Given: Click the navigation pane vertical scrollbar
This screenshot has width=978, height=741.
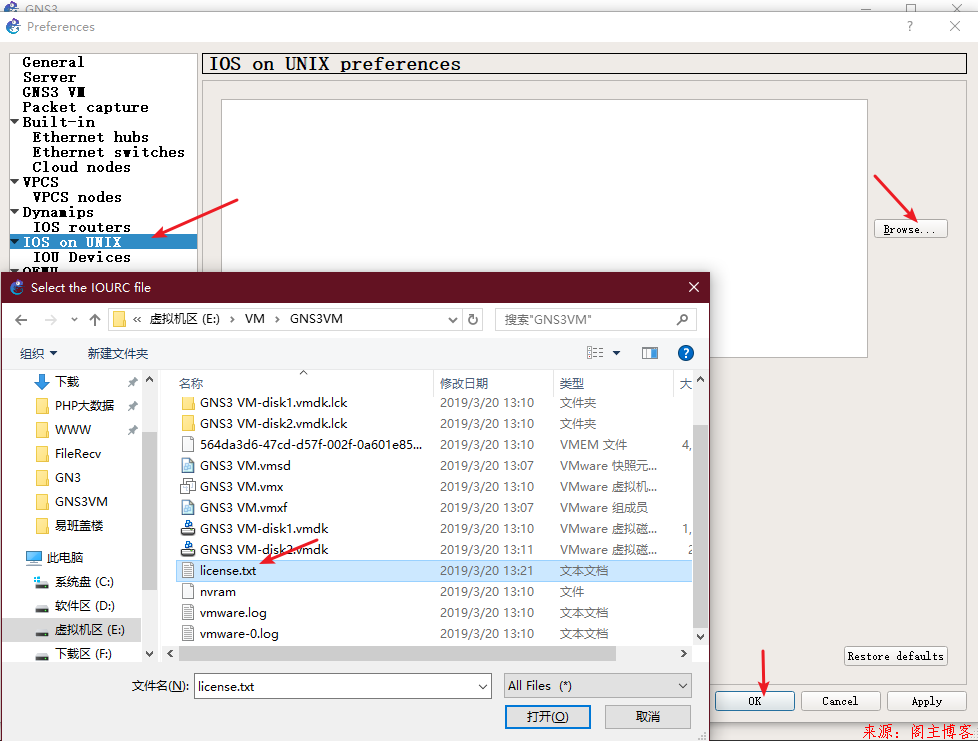Looking at the screenshot, I should click(149, 511).
